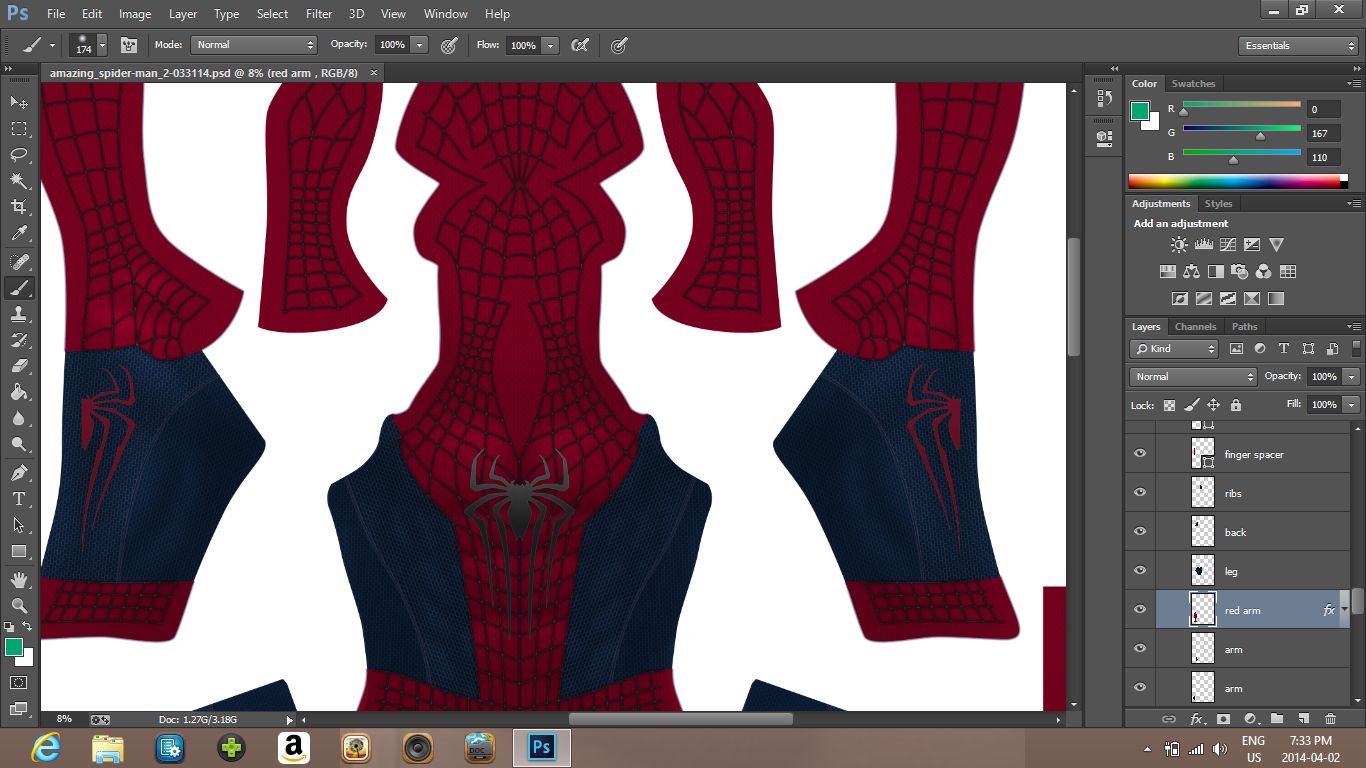Select the Dodge tool
1366x768 pixels.
(x=19, y=444)
